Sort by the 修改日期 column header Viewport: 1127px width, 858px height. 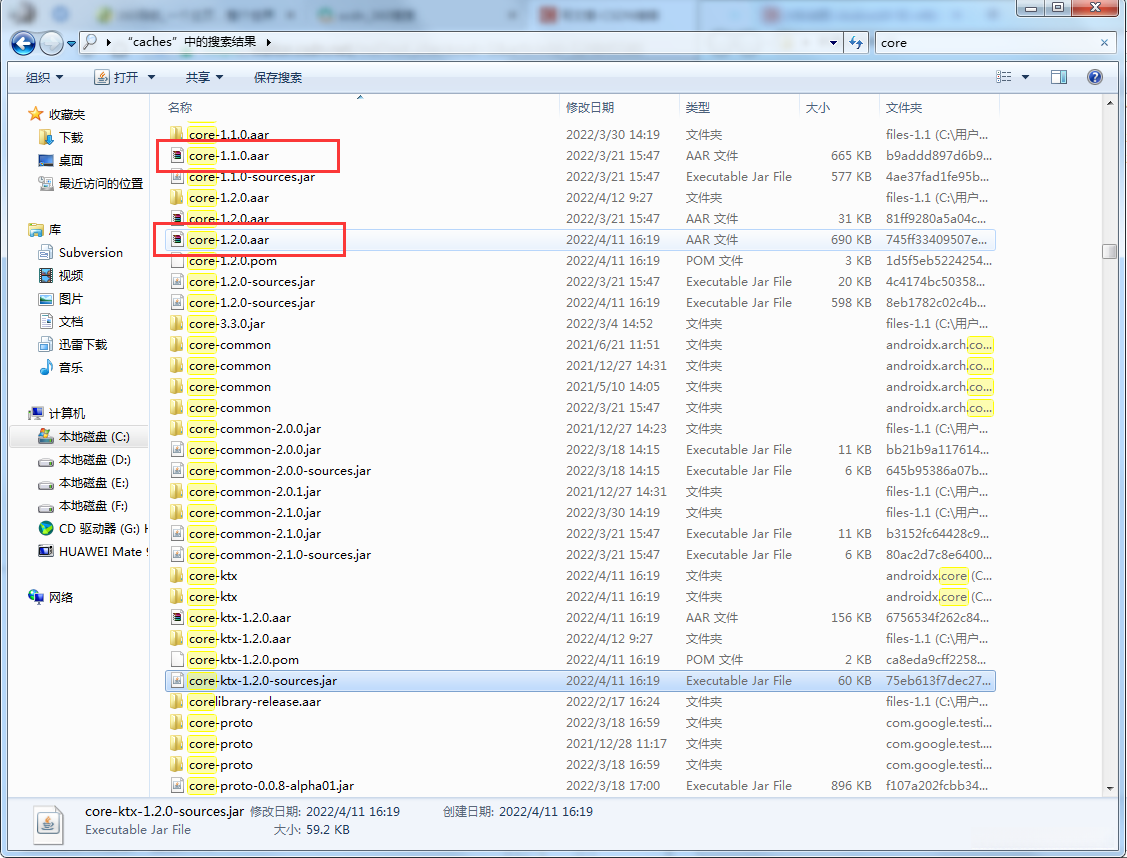point(589,107)
